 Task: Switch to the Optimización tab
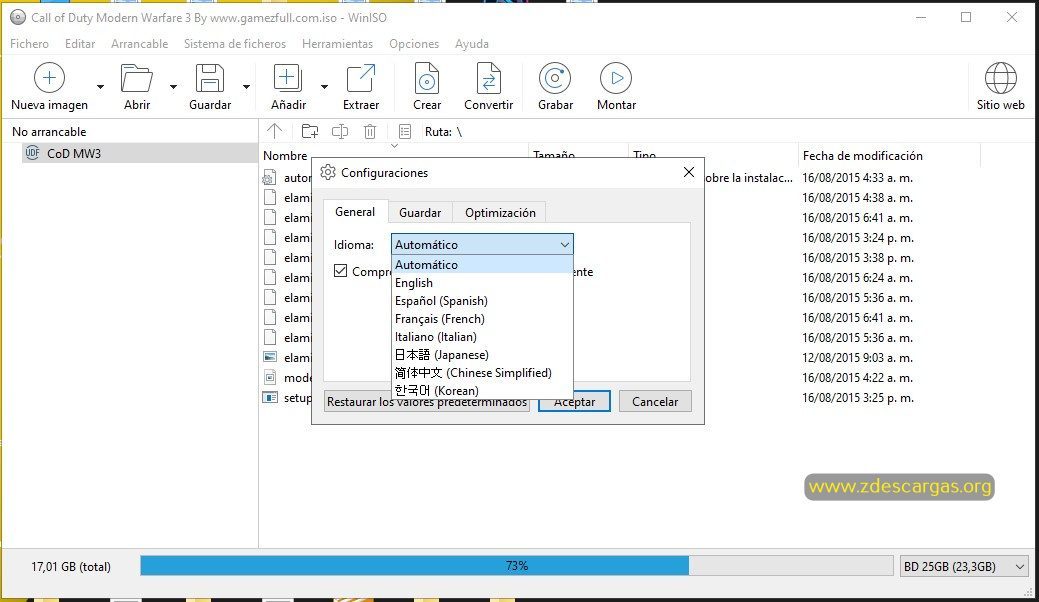[x=500, y=213]
